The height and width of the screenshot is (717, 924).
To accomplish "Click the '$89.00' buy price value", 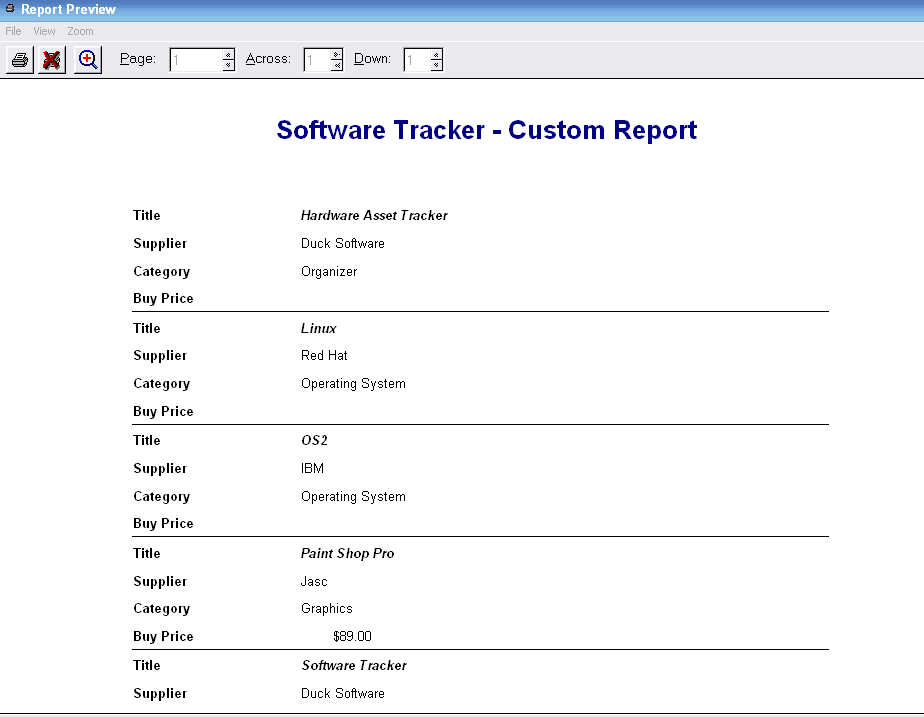I will 352,637.
